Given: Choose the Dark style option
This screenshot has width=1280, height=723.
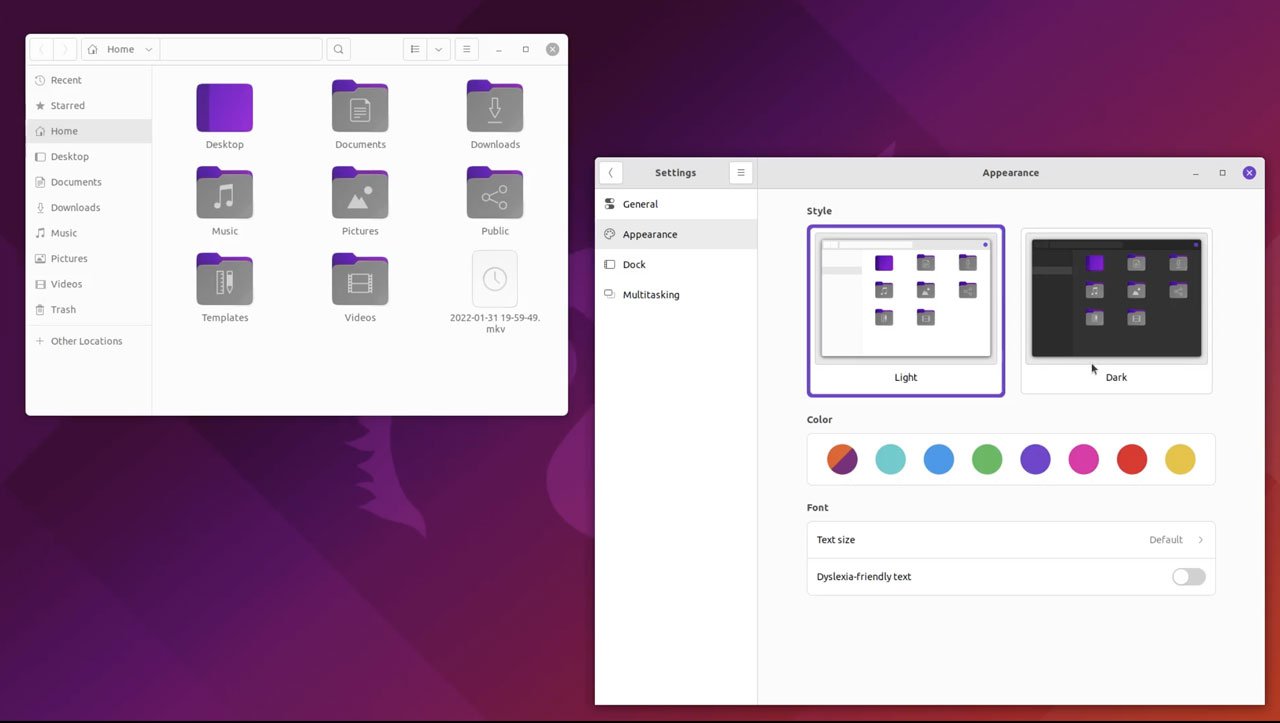Looking at the screenshot, I should point(1116,311).
